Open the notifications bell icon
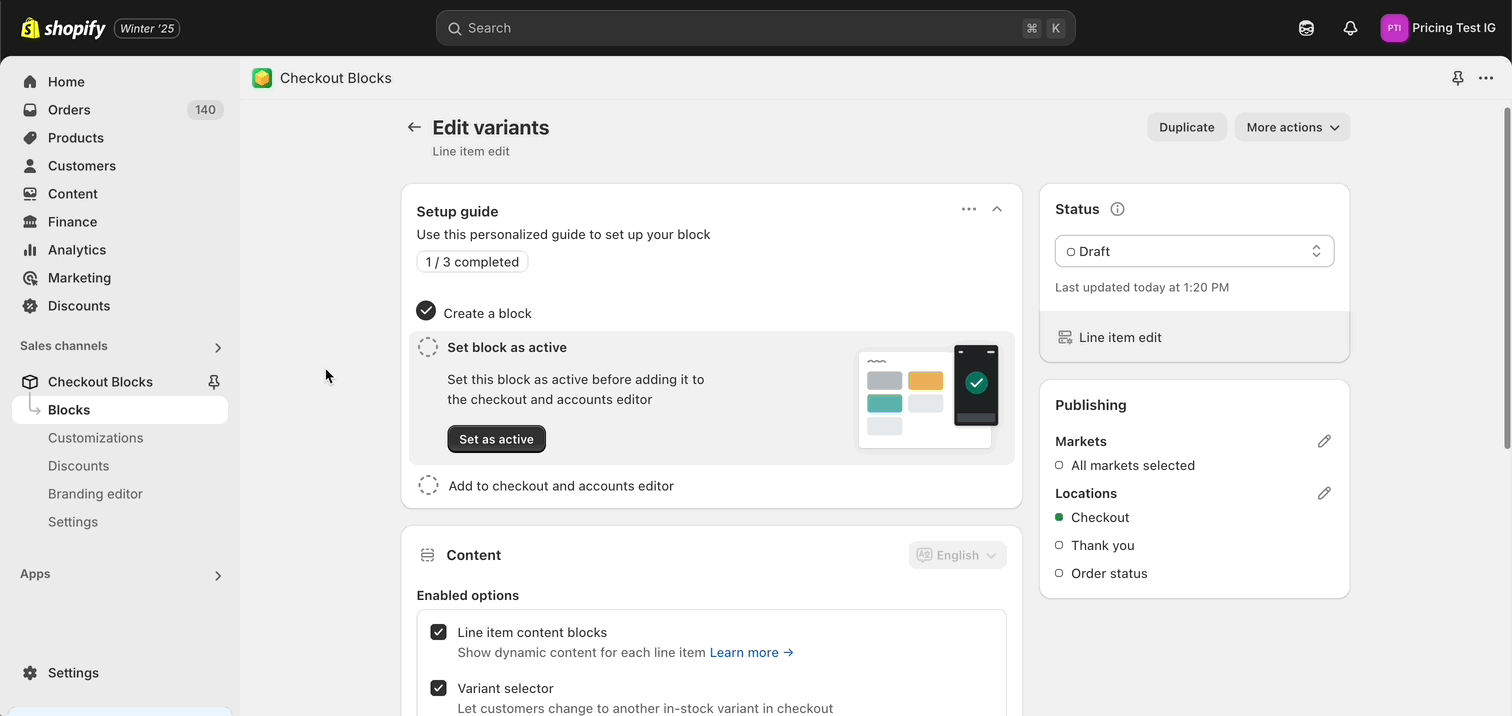The height and width of the screenshot is (716, 1512). tap(1350, 28)
